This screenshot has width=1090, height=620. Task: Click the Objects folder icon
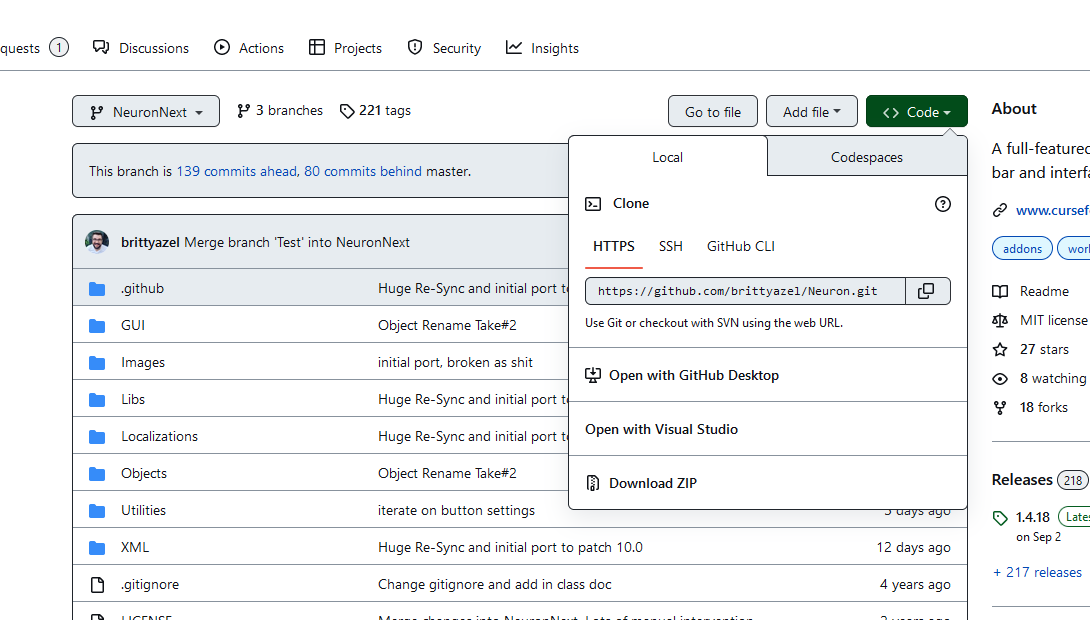point(97,473)
